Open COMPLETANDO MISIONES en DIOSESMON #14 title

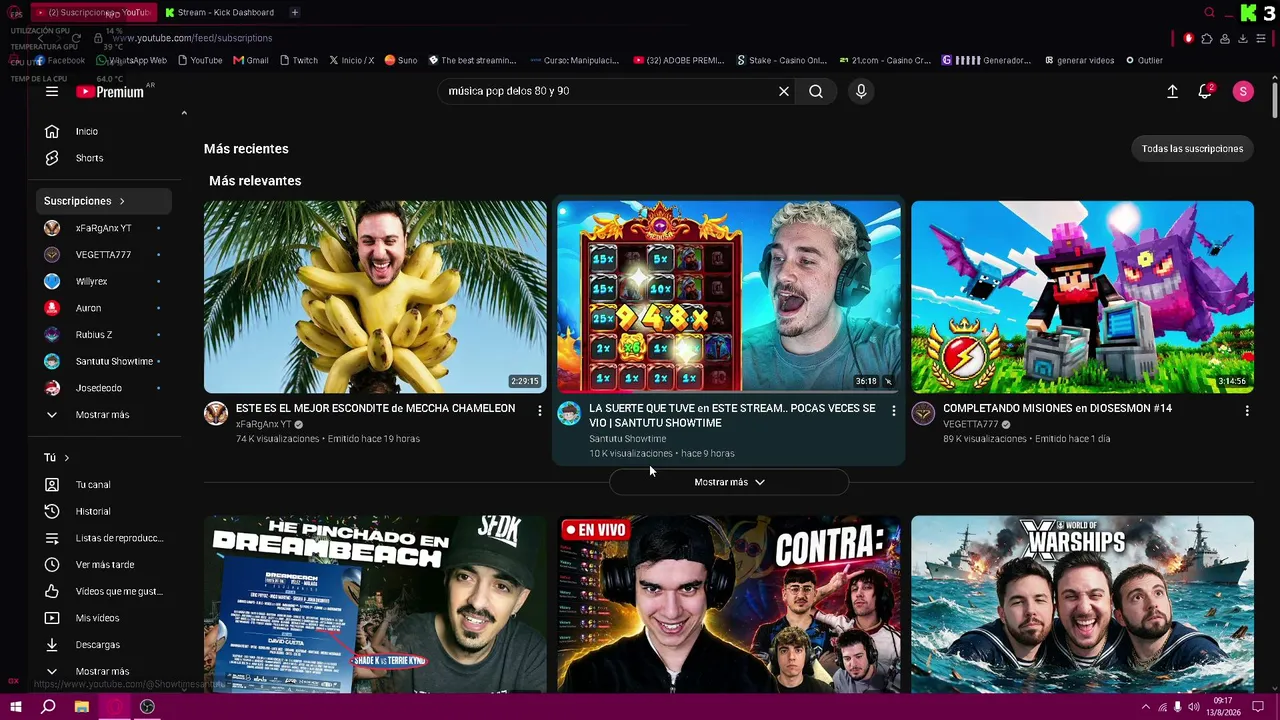click(1057, 408)
